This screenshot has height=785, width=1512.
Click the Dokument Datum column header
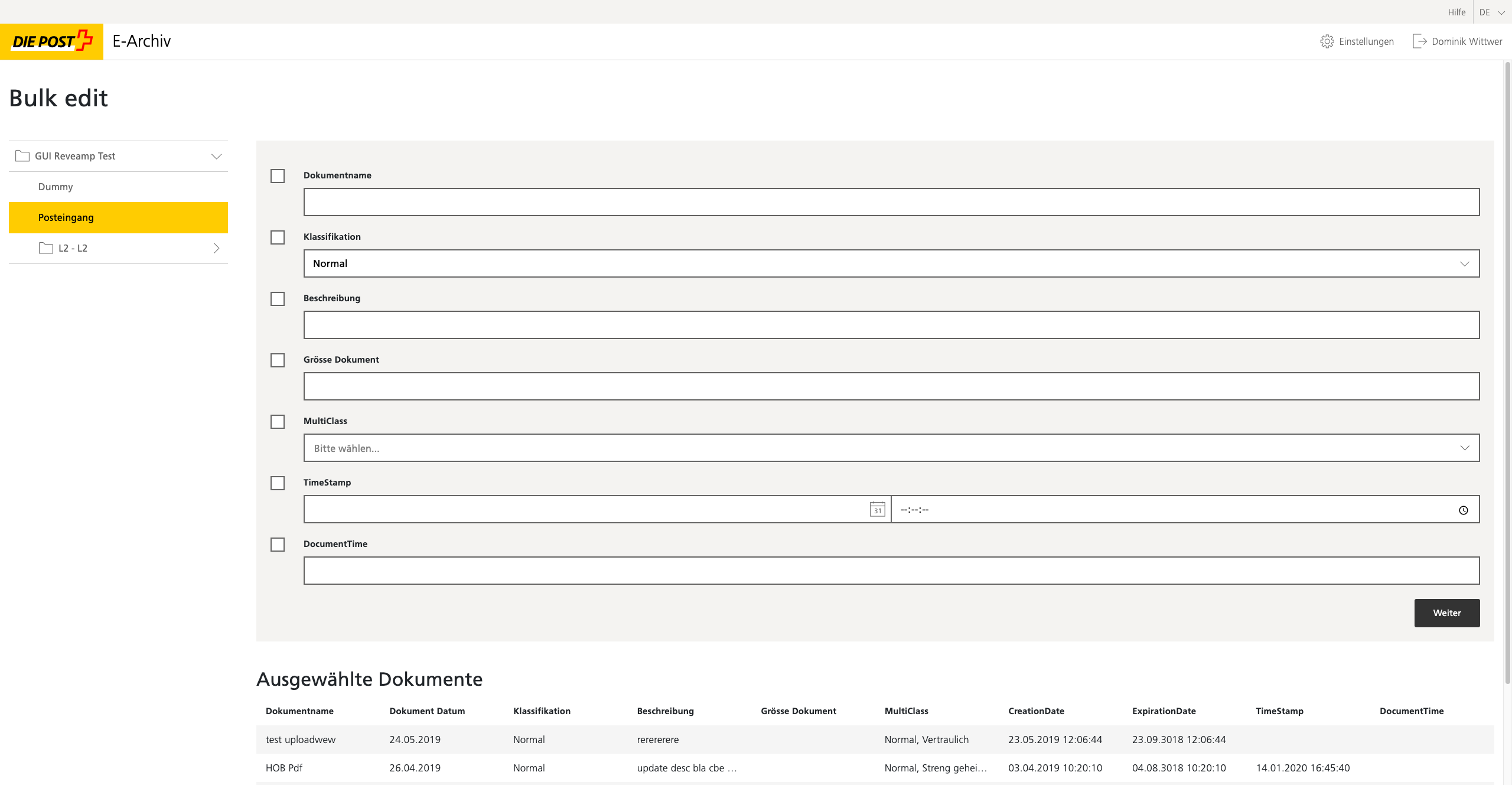point(427,711)
